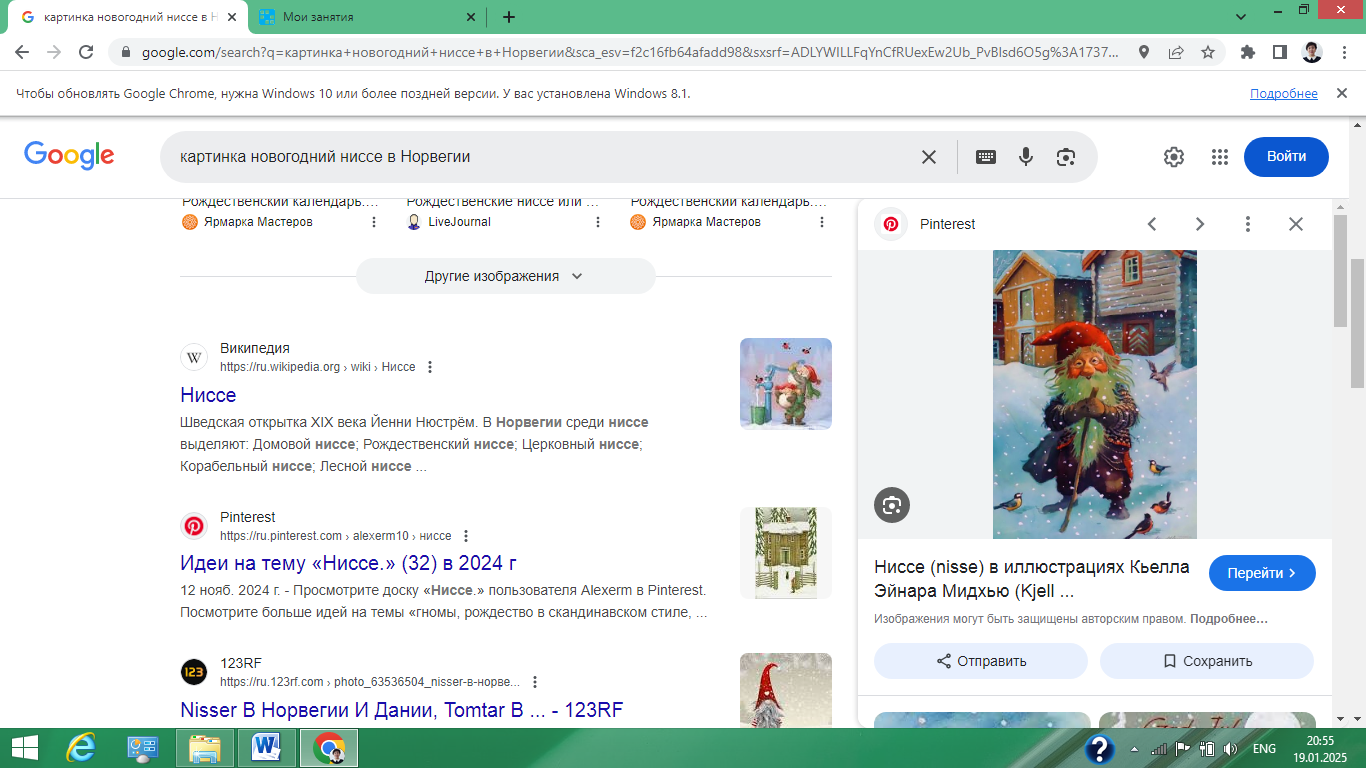Dismiss the Chrome update notification bar
This screenshot has height=768, width=1366.
tap(1340, 94)
